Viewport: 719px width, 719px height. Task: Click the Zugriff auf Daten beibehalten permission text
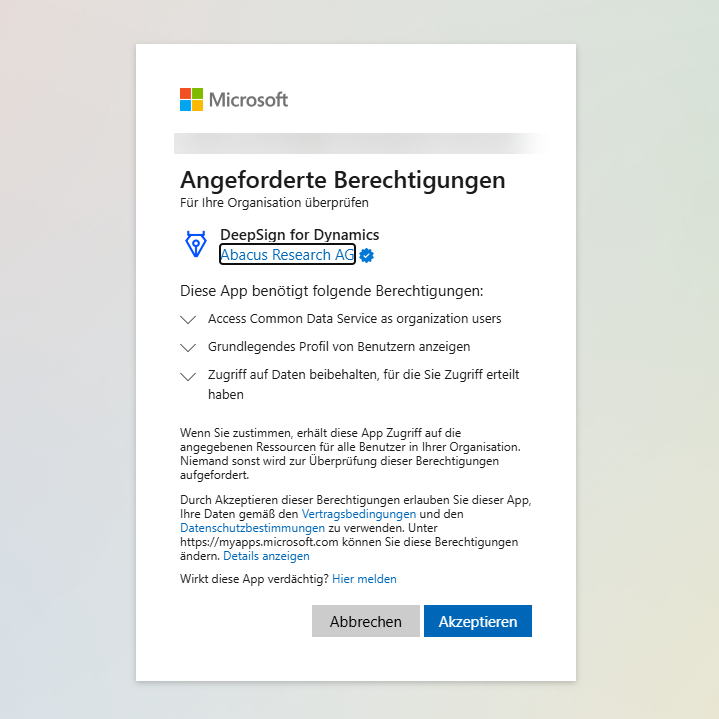[364, 384]
